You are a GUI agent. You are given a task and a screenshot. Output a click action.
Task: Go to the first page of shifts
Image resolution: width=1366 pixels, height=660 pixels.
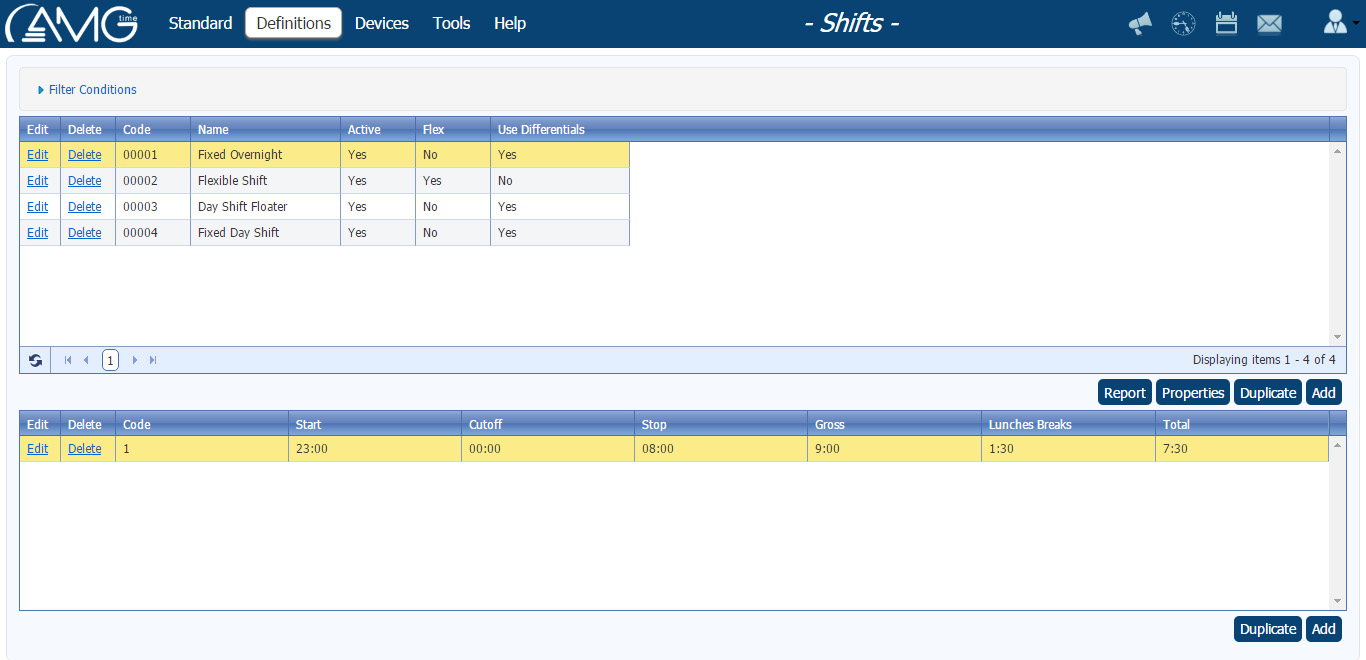click(67, 359)
